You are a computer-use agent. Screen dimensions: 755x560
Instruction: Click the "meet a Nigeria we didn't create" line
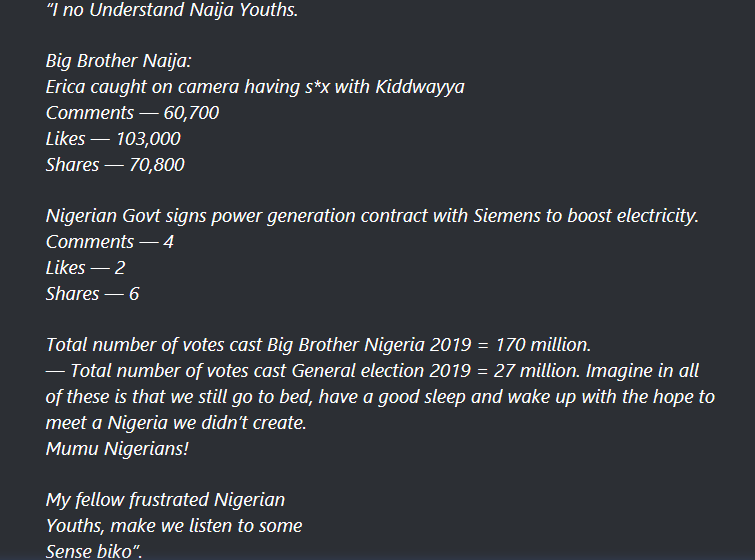[176, 423]
